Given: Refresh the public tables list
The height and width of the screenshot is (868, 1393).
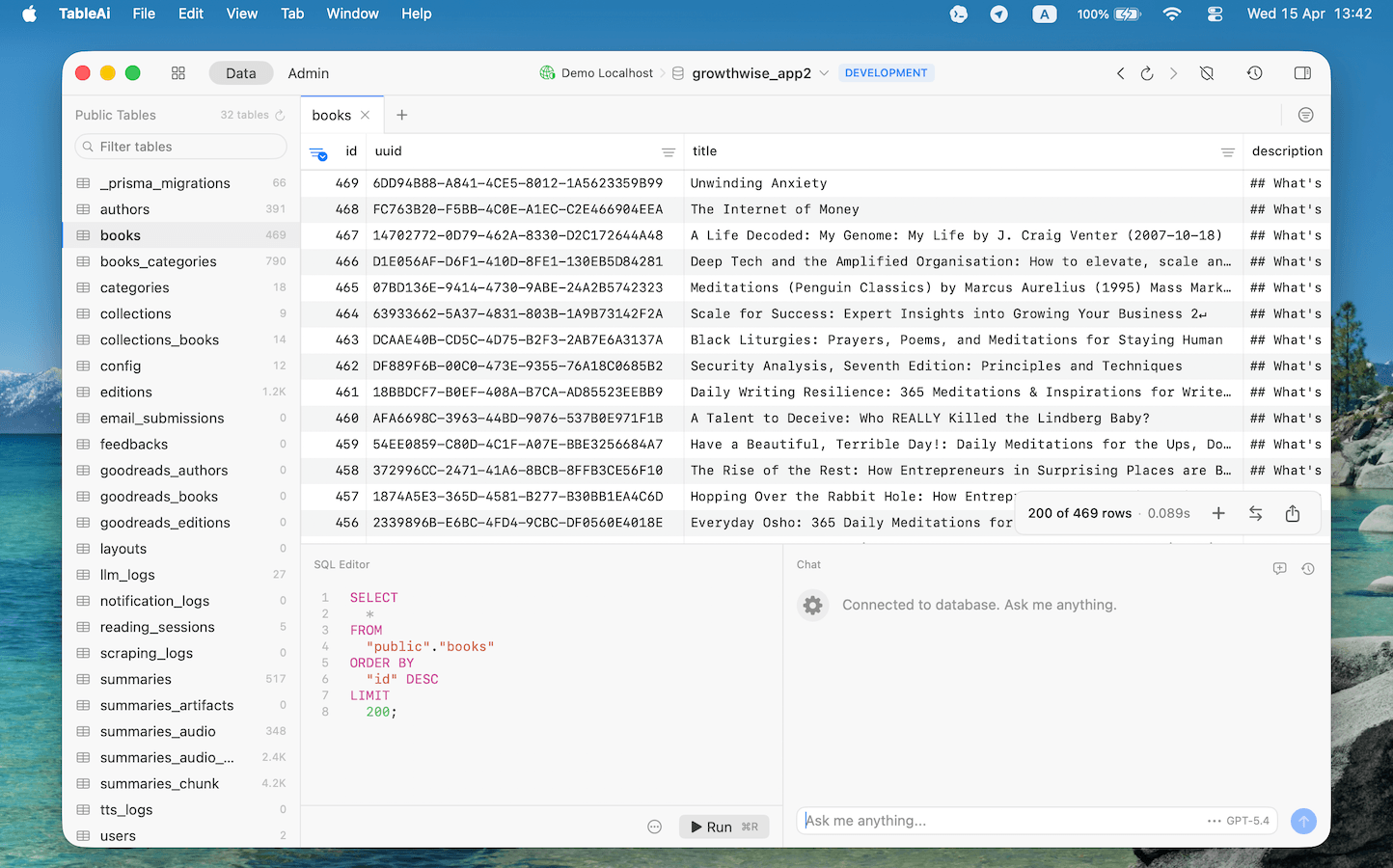Looking at the screenshot, I should pos(281,116).
